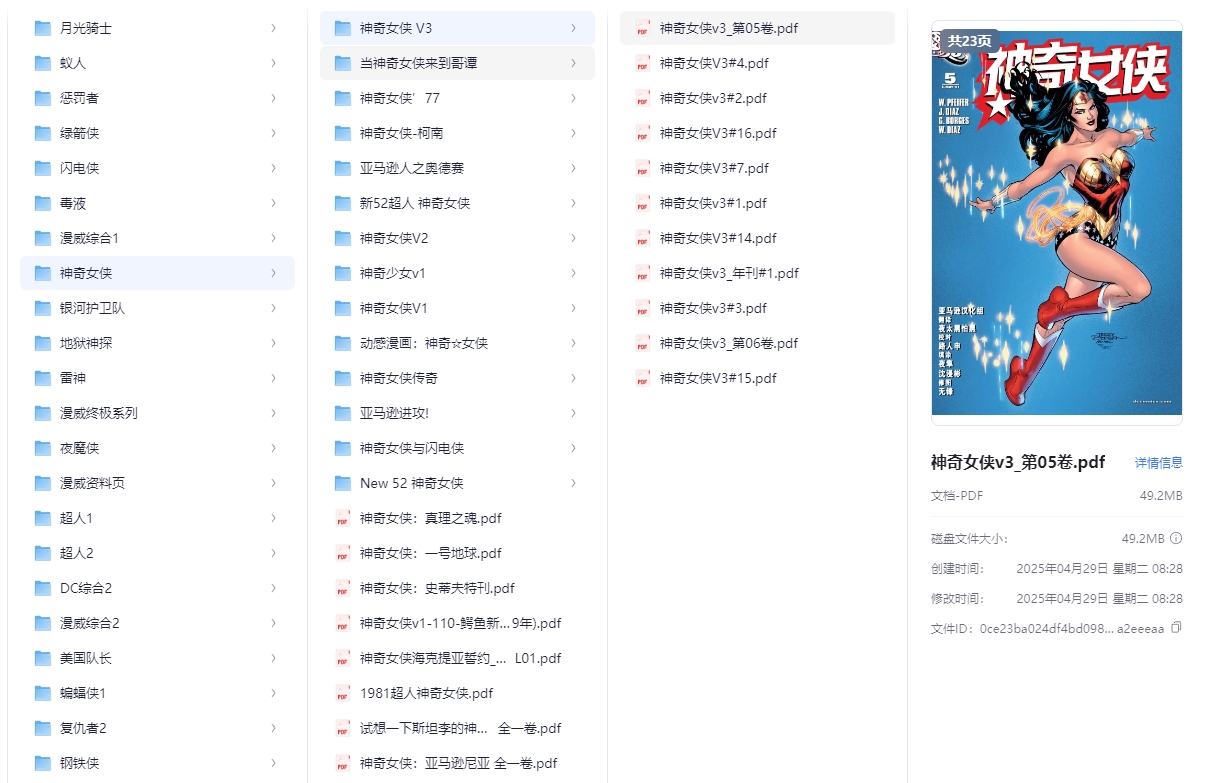Click the PDF icon of 神奇女侠：史蒂夫特刊.pdf
This screenshot has width=1206, height=783.
point(342,588)
